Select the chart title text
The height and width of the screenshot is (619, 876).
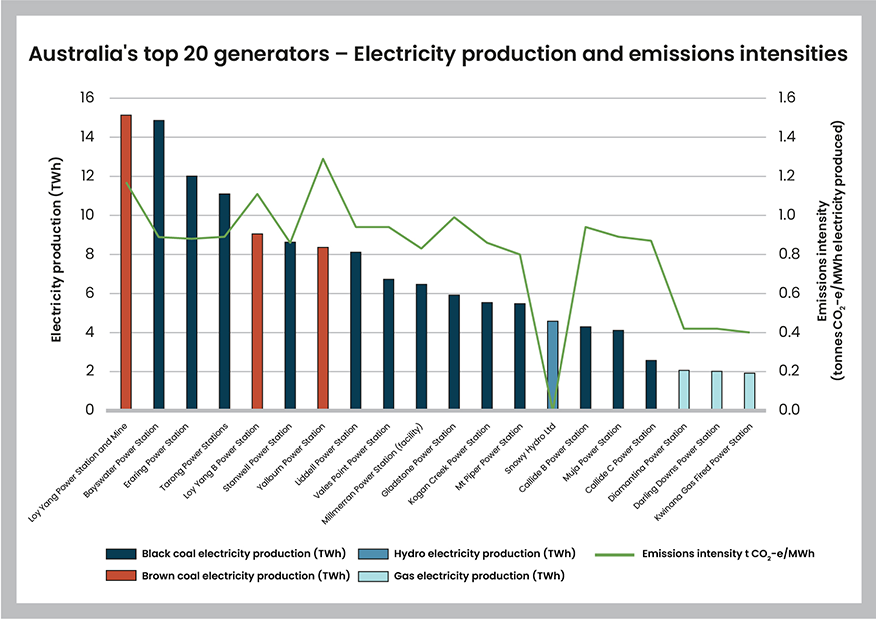coord(438,55)
